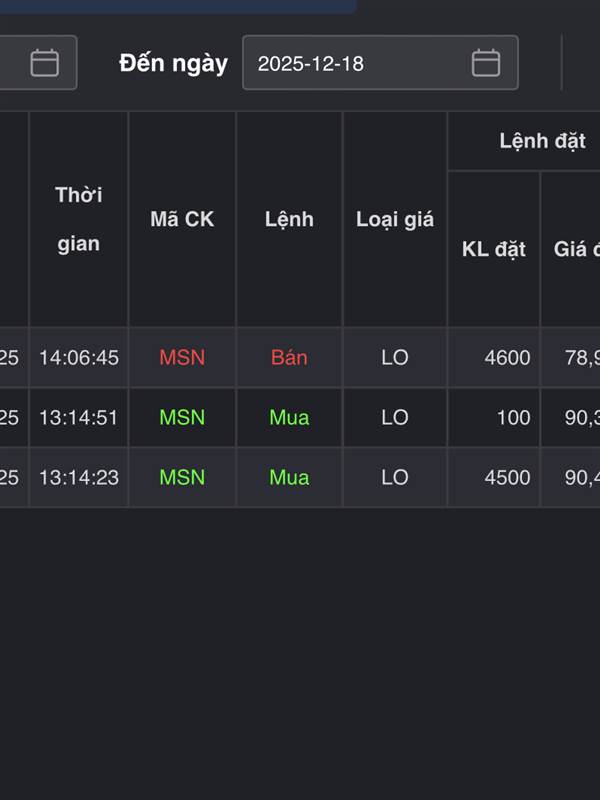The height and width of the screenshot is (800, 600).
Task: Click Mua in the 13:14:51 order row
Action: (289, 417)
